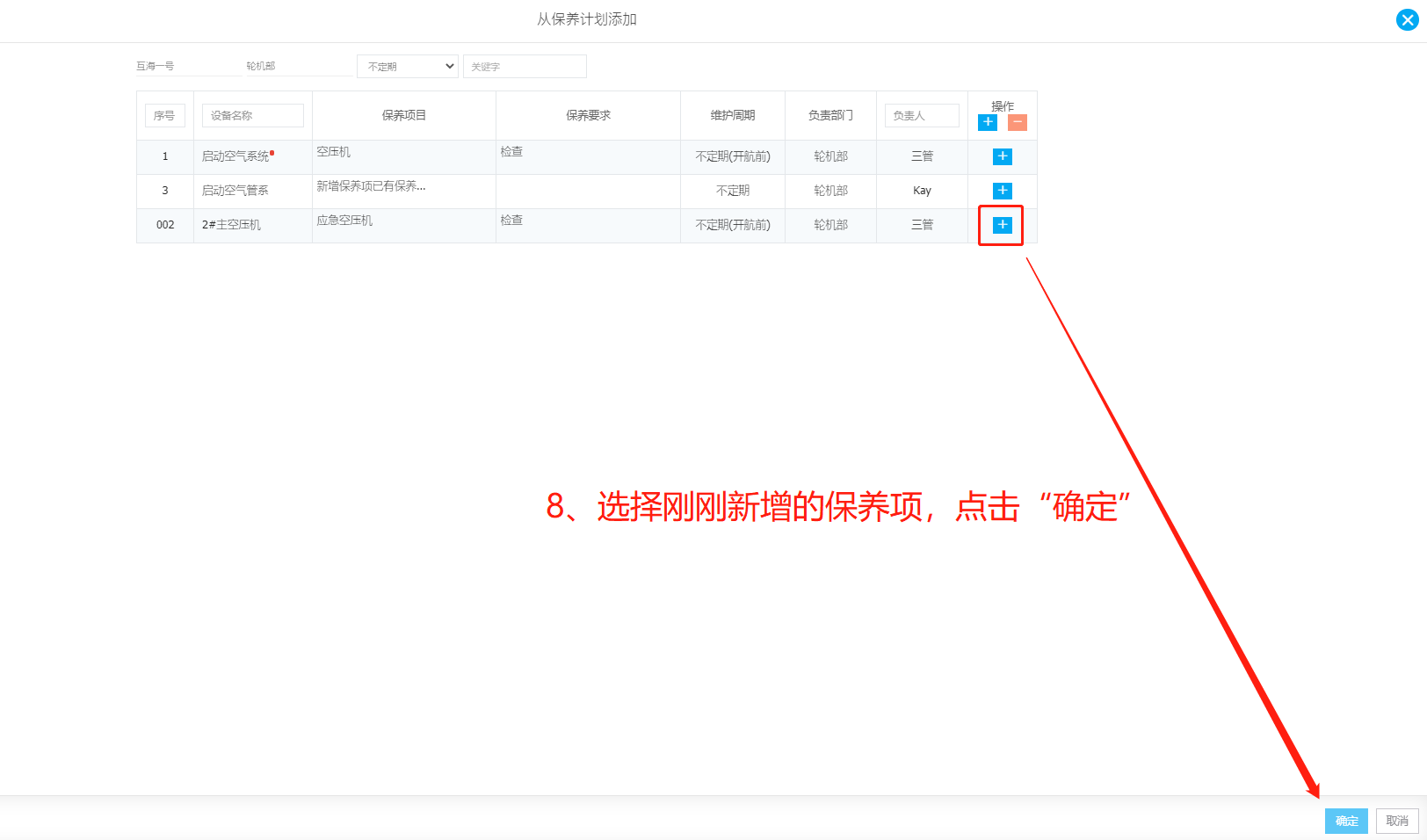Open the 不定期 period dropdown
The image size is (1427, 840).
pyautogui.click(x=408, y=66)
